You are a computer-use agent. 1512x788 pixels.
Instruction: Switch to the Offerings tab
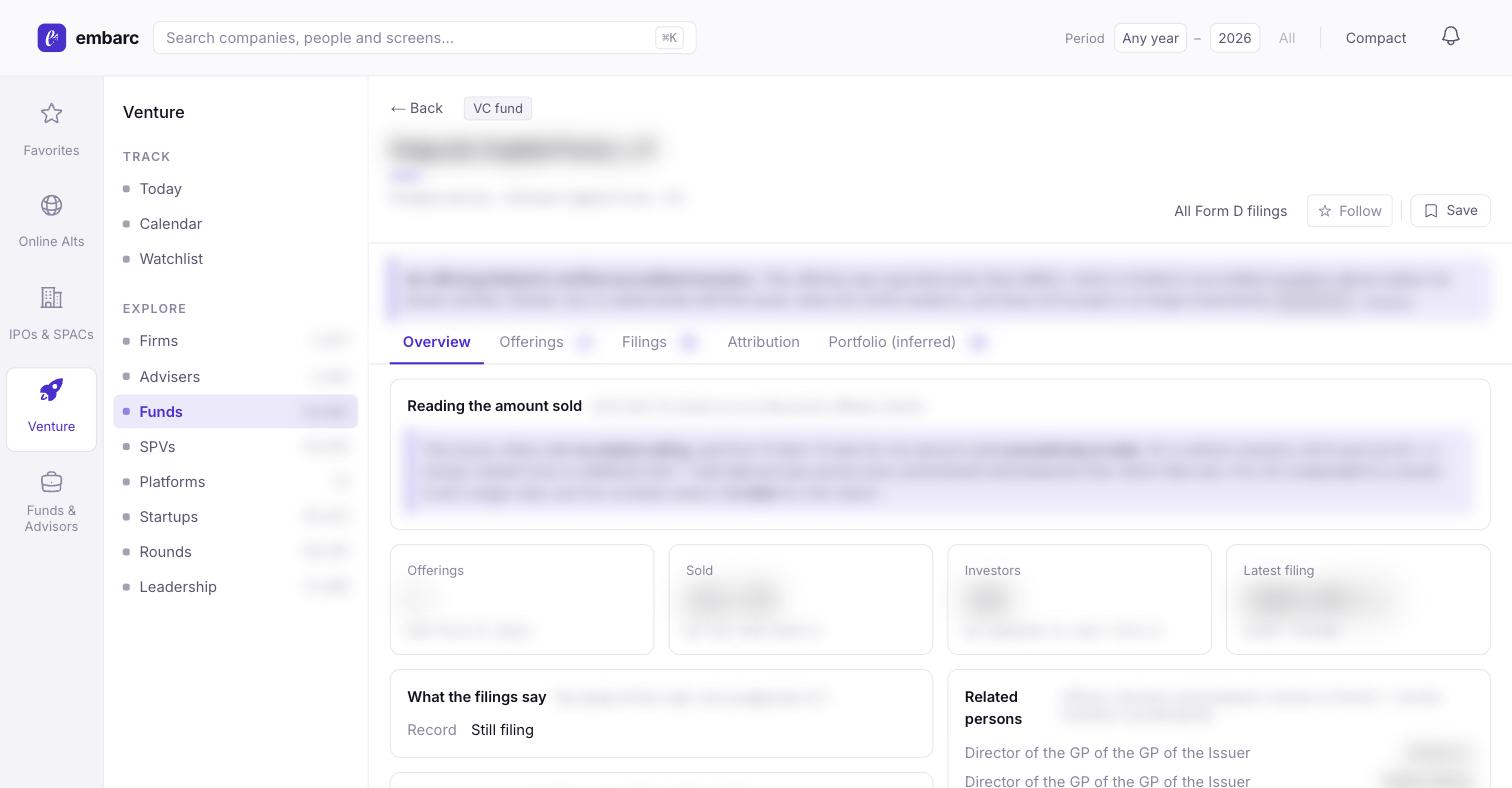(x=547, y=342)
